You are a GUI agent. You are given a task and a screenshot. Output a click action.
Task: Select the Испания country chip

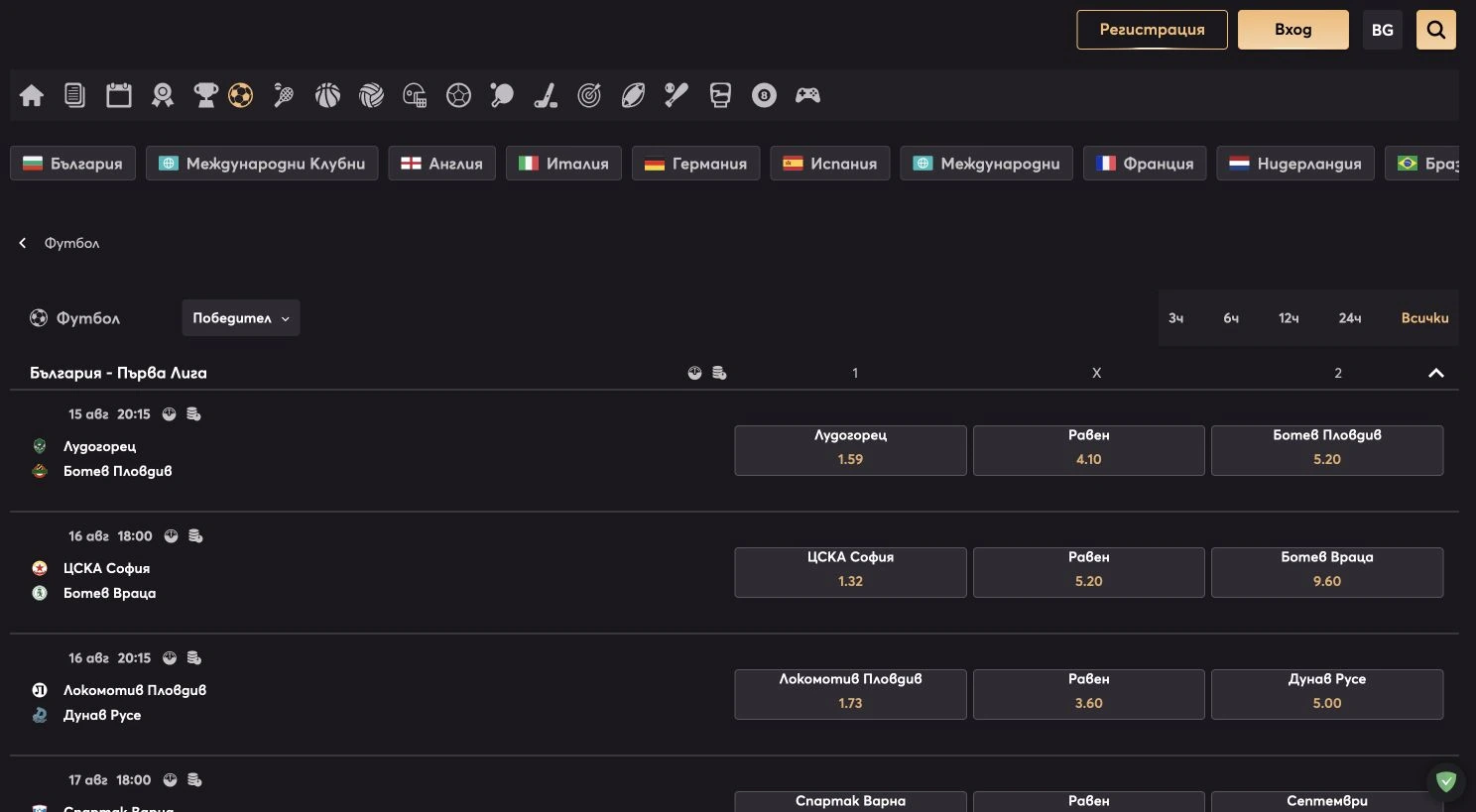pyautogui.click(x=830, y=164)
